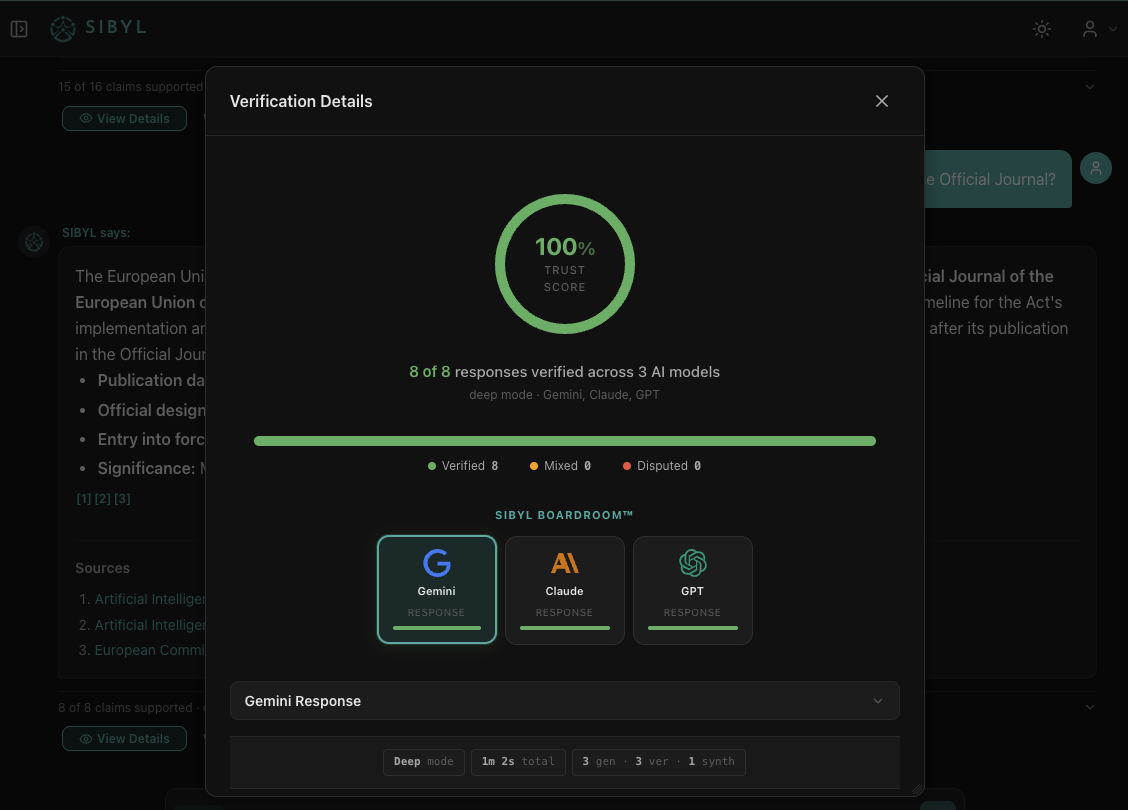
Task: Click the SIBYL avatar next to SIBYL says
Action: [34, 242]
